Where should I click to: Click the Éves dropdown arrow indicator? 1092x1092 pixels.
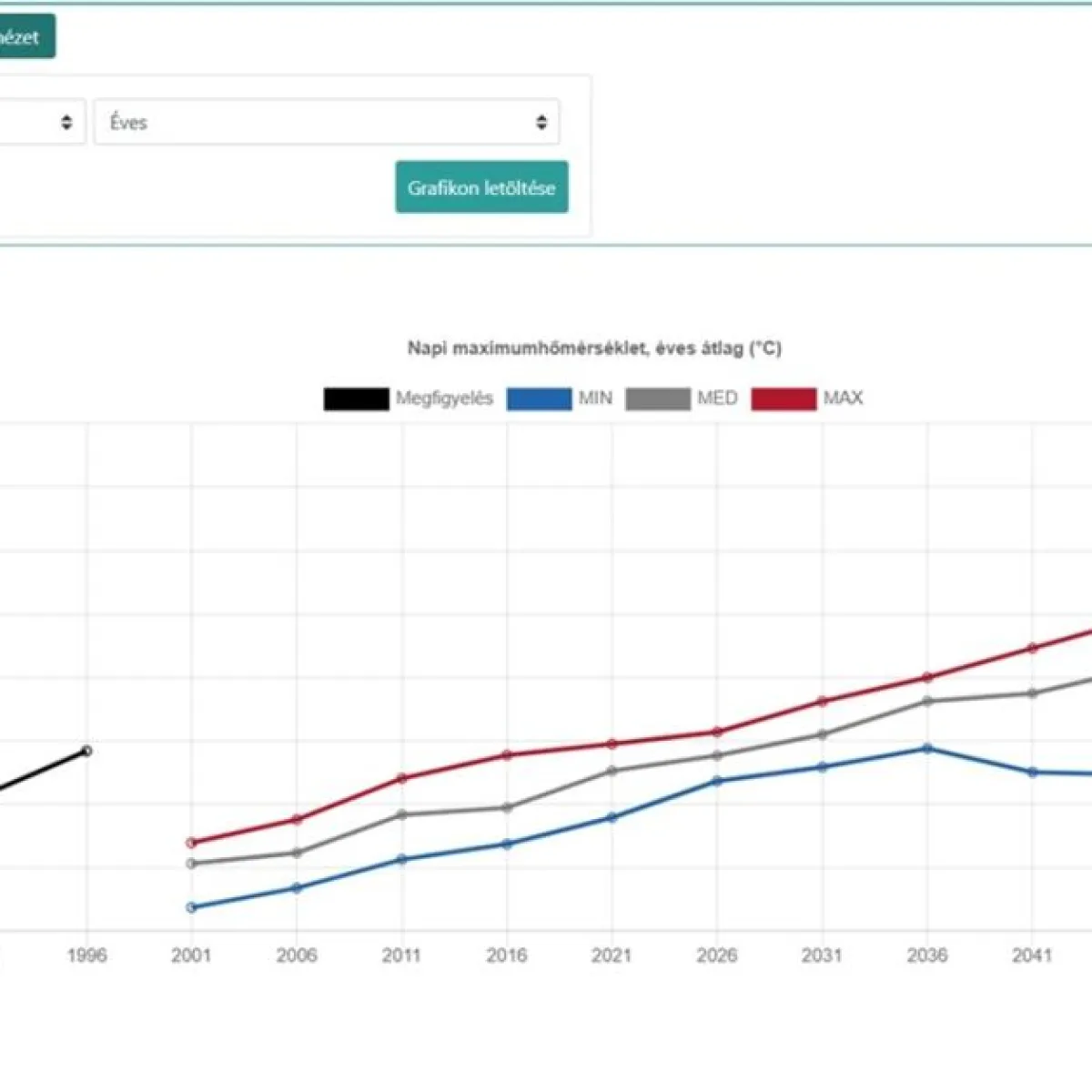pos(541,122)
